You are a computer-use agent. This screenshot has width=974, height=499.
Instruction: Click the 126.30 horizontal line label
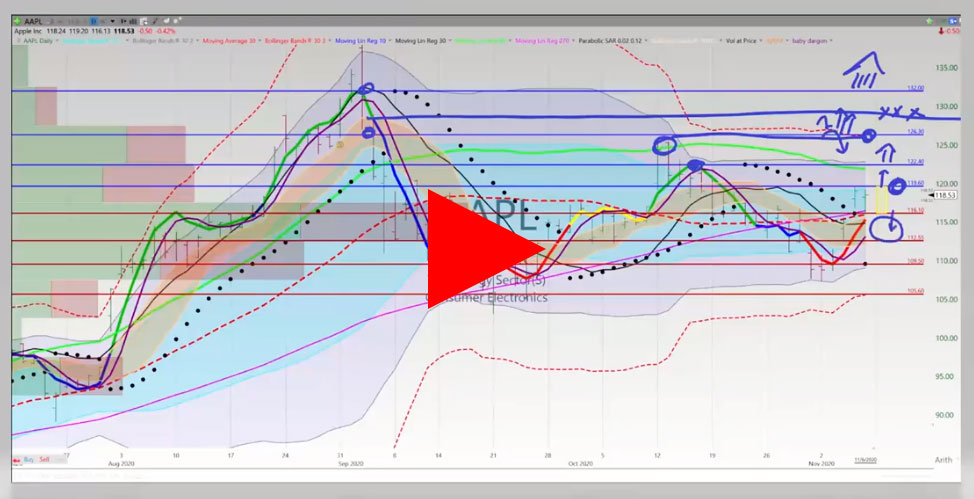(x=916, y=132)
